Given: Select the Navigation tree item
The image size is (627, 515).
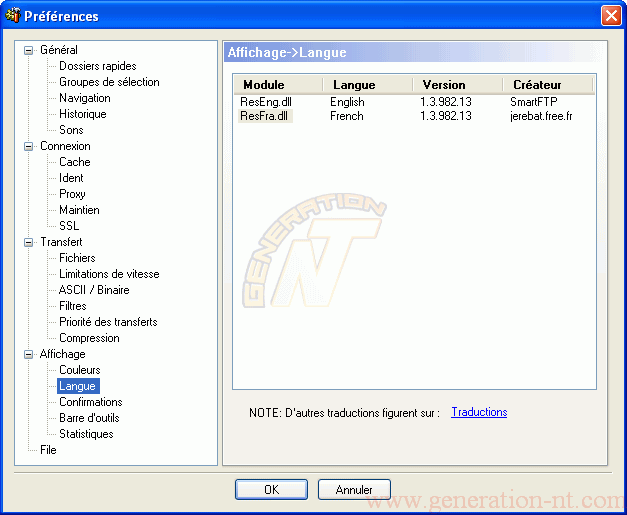Looking at the screenshot, I should pos(85,98).
